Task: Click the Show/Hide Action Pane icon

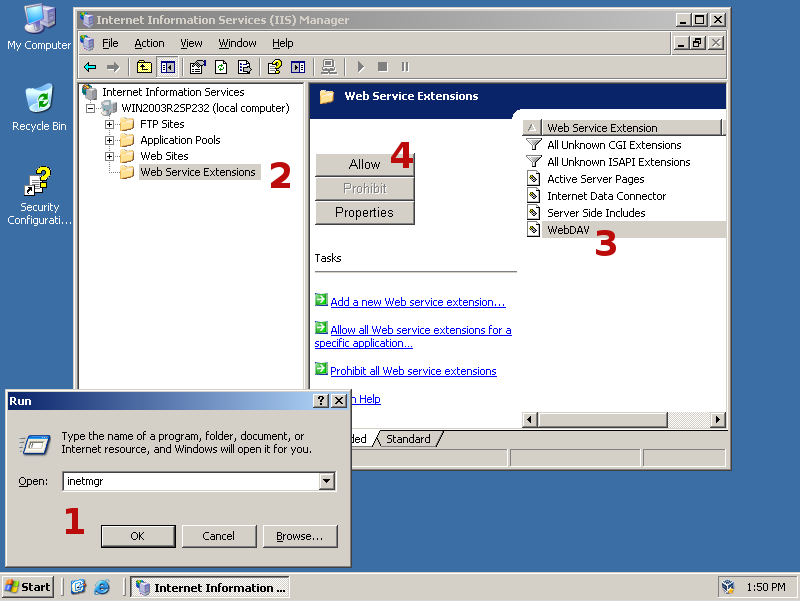Action: [x=298, y=67]
